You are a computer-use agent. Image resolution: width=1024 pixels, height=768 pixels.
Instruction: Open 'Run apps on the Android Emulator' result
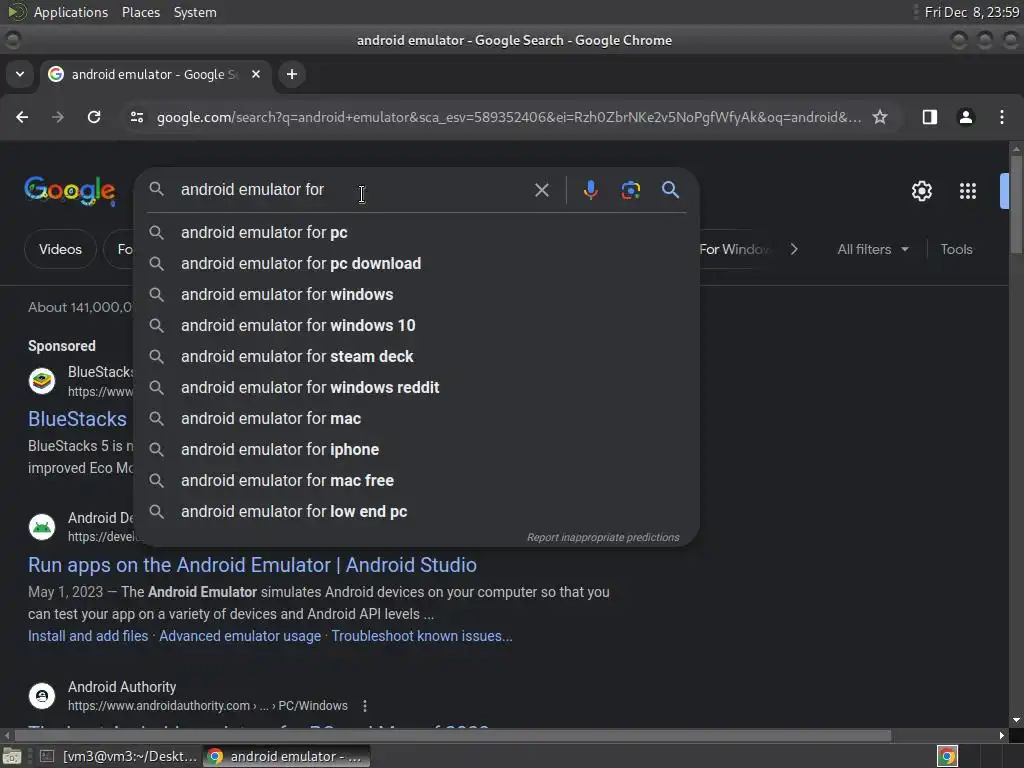[x=252, y=565]
